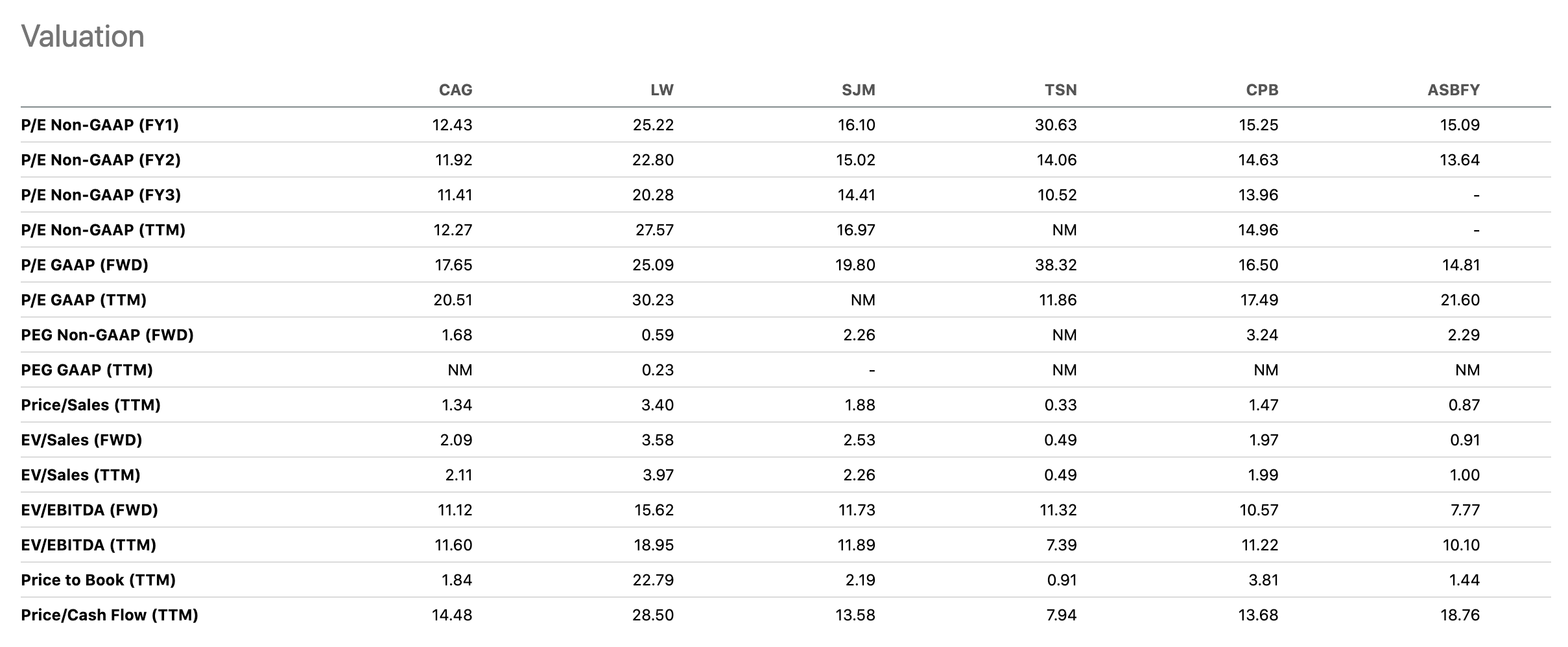Open the CPB ticker header

(x=1262, y=90)
